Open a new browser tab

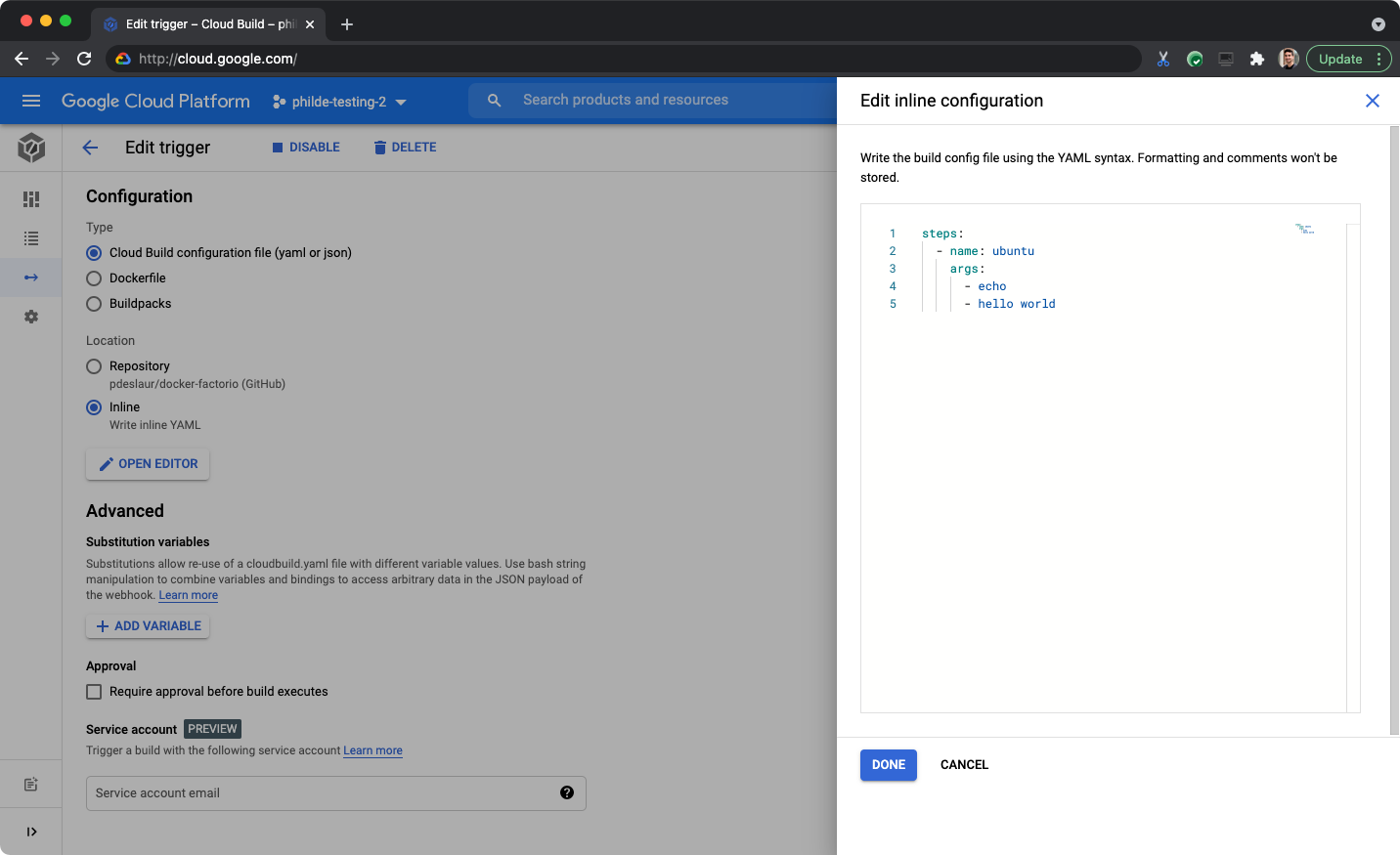[x=347, y=24]
